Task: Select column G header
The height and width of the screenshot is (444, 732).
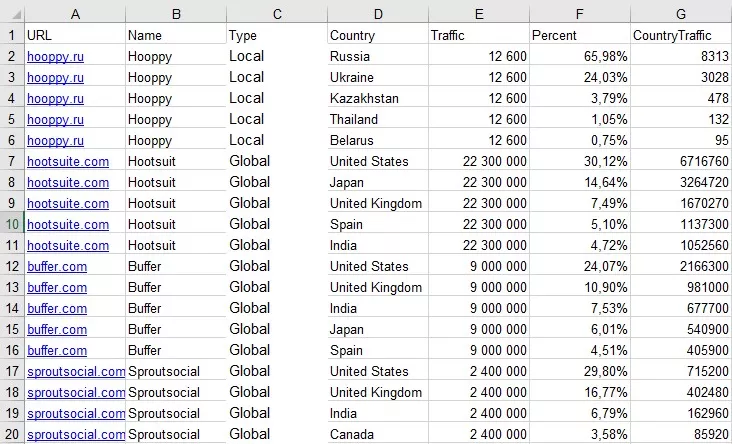Action: click(681, 14)
